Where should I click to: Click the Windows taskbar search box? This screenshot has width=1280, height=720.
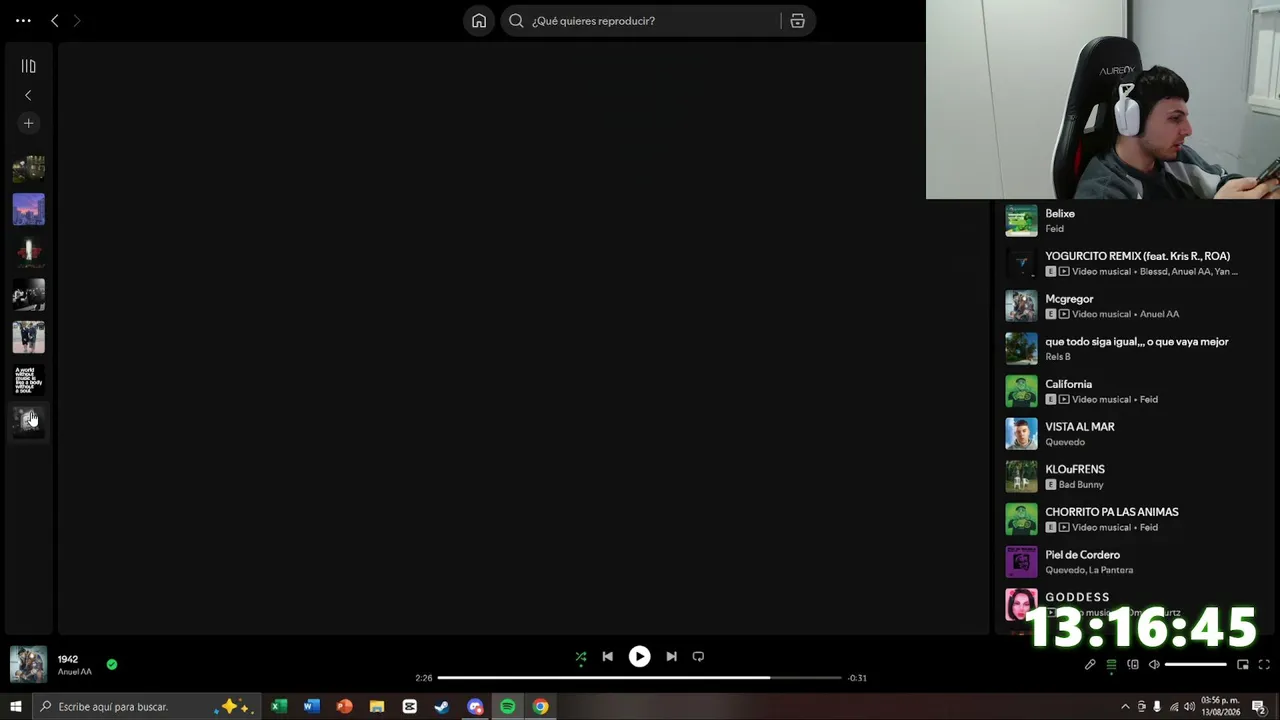point(146,707)
